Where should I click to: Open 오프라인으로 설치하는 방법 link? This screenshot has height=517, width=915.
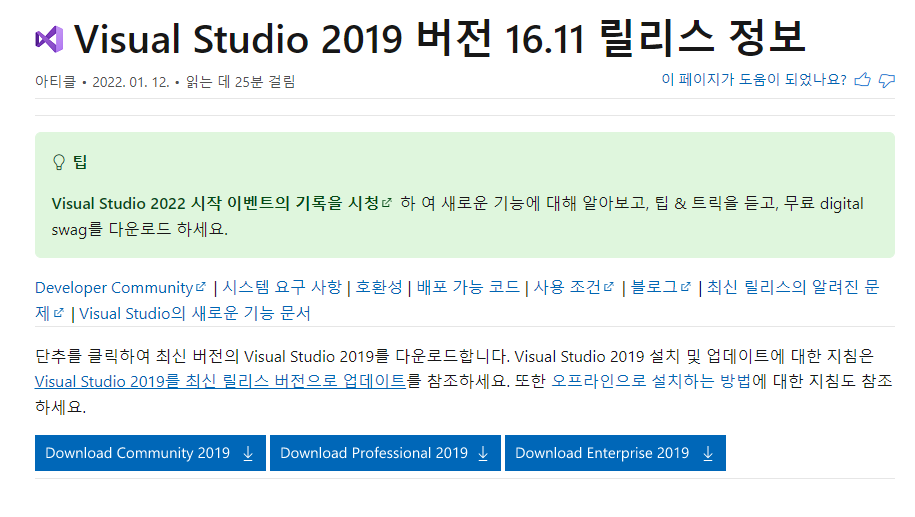tap(651, 382)
